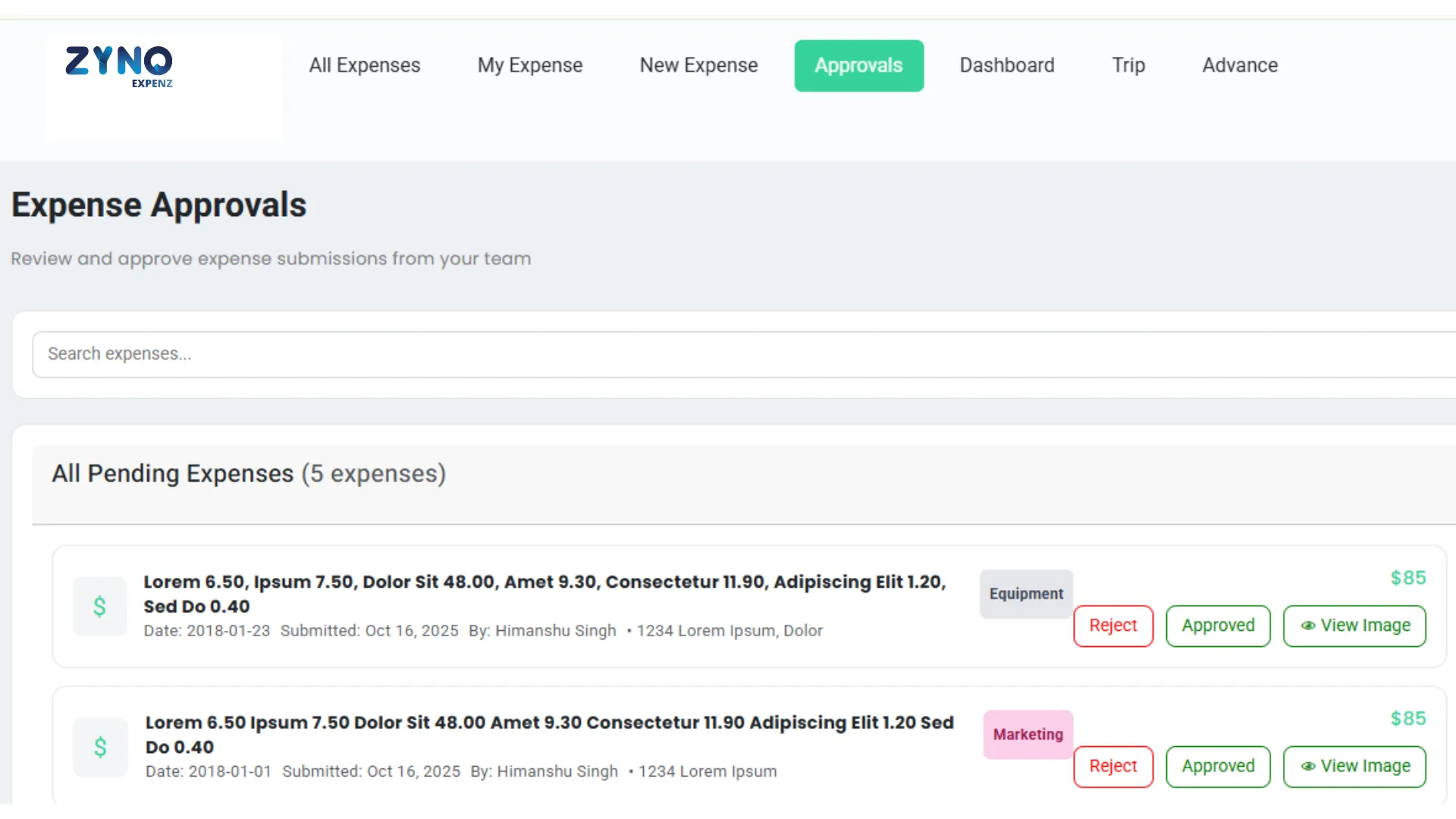Viewport: 1456px width, 819px height.
Task: Open the All Expenses tab
Action: (364, 66)
